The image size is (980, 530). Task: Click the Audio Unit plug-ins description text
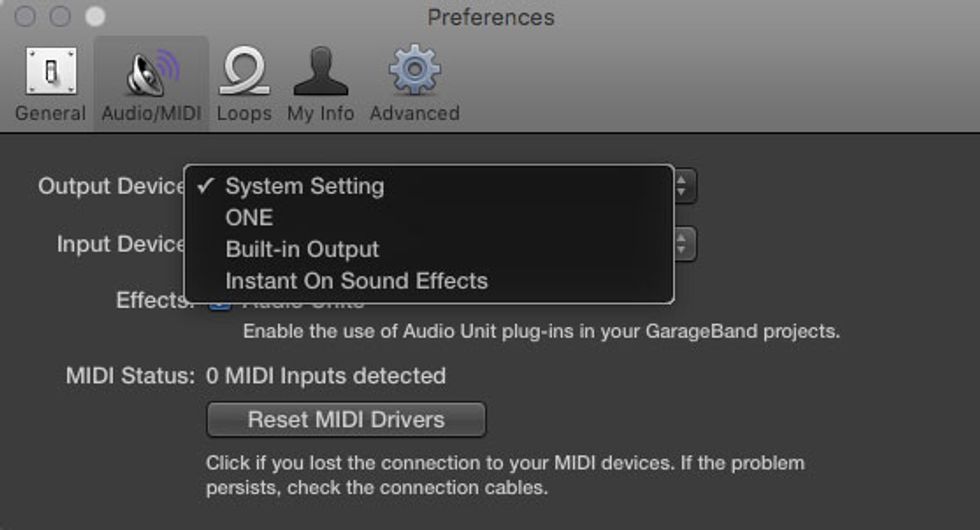point(541,331)
